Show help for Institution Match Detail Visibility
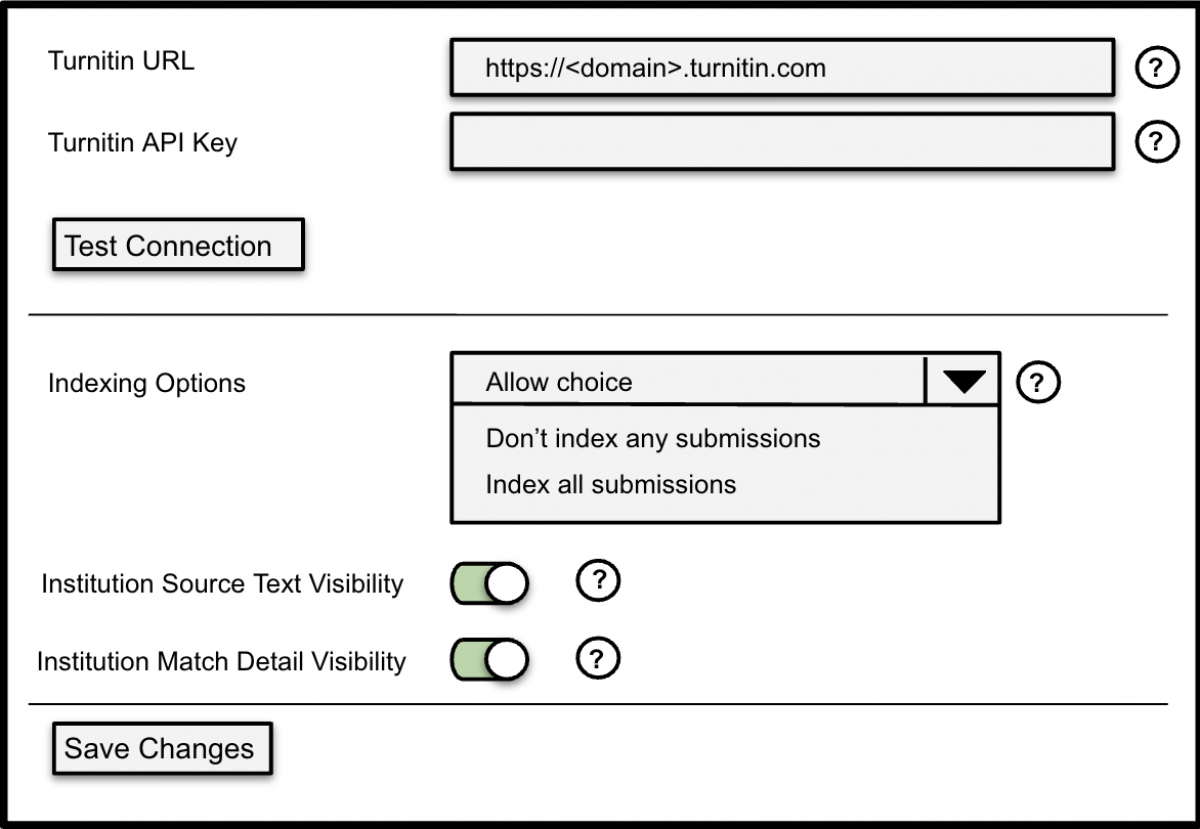 click(x=599, y=658)
